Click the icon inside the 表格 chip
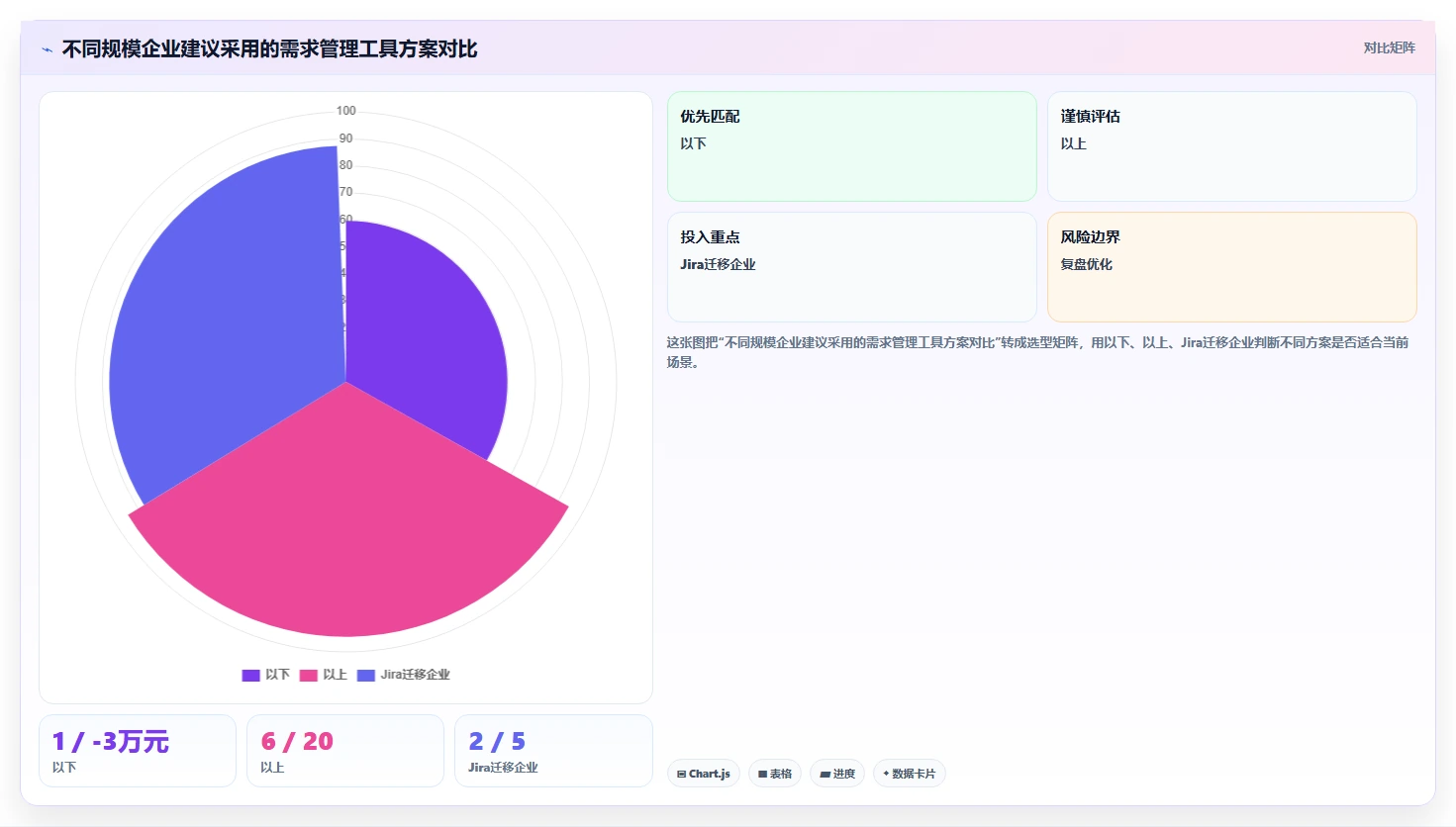 [763, 775]
